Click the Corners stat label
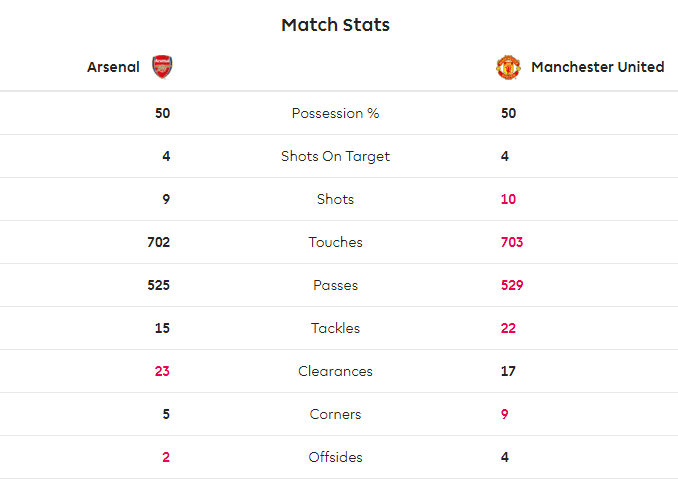 point(336,414)
